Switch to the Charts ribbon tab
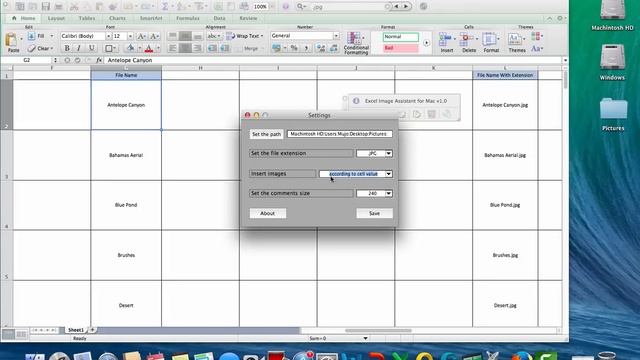This screenshot has height=360, width=640. [x=118, y=18]
